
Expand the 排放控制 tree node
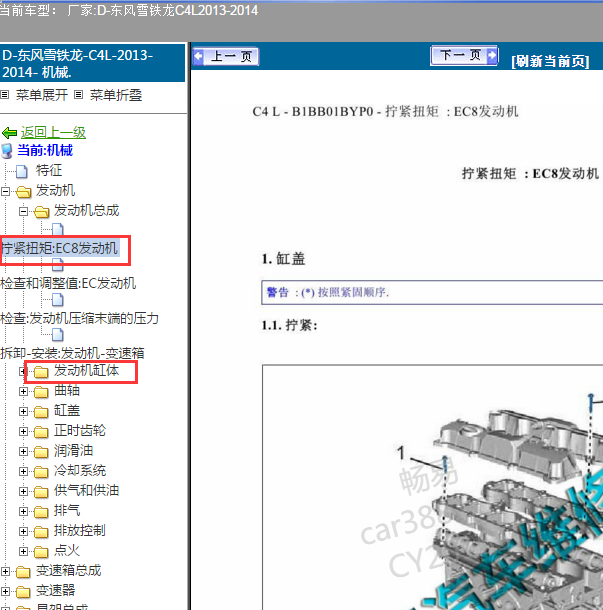[x=23, y=532]
